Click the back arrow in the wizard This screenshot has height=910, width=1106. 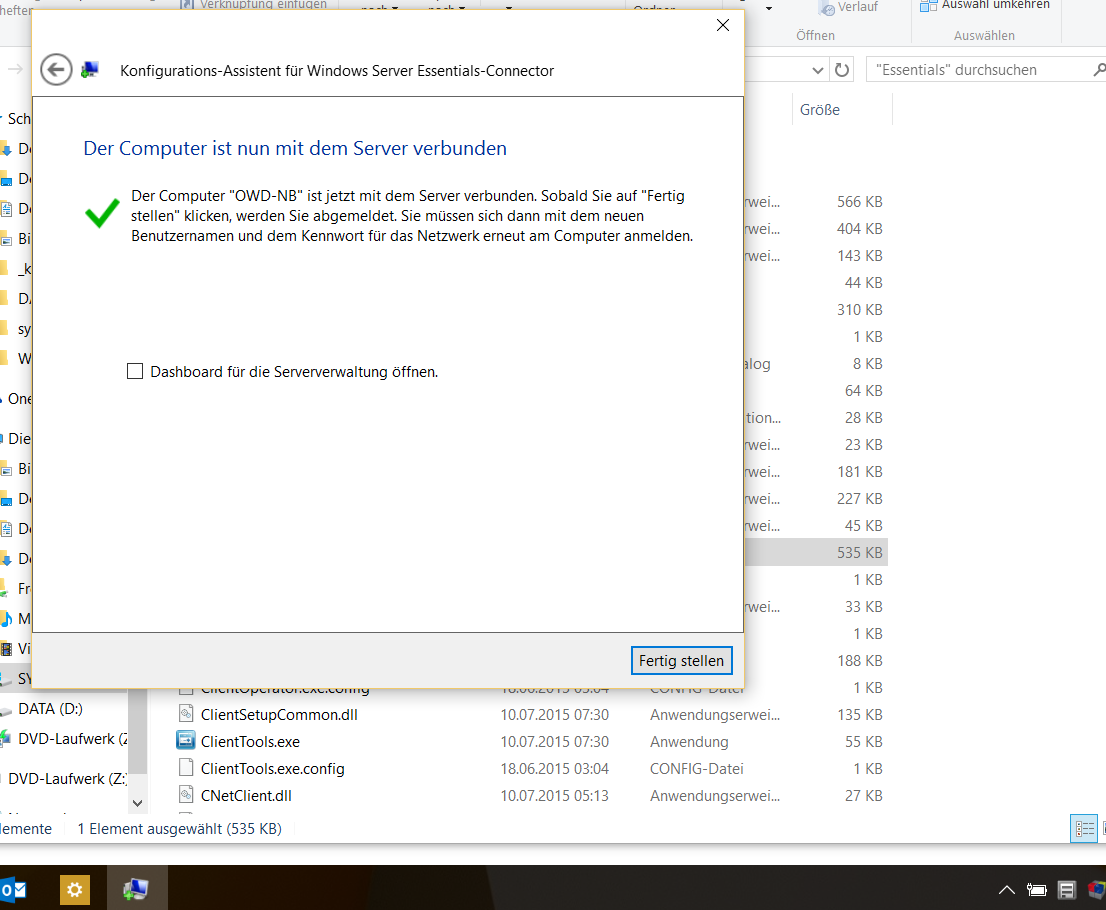point(56,70)
